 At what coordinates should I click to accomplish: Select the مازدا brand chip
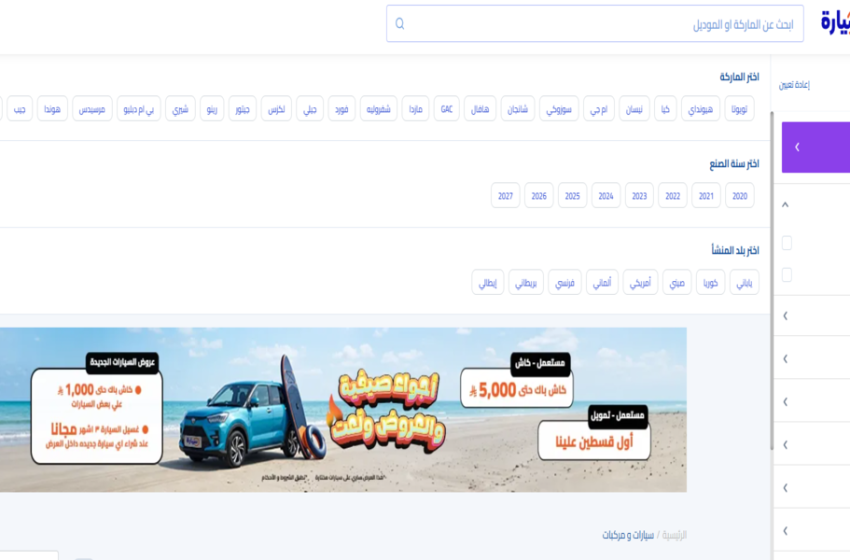click(x=415, y=109)
